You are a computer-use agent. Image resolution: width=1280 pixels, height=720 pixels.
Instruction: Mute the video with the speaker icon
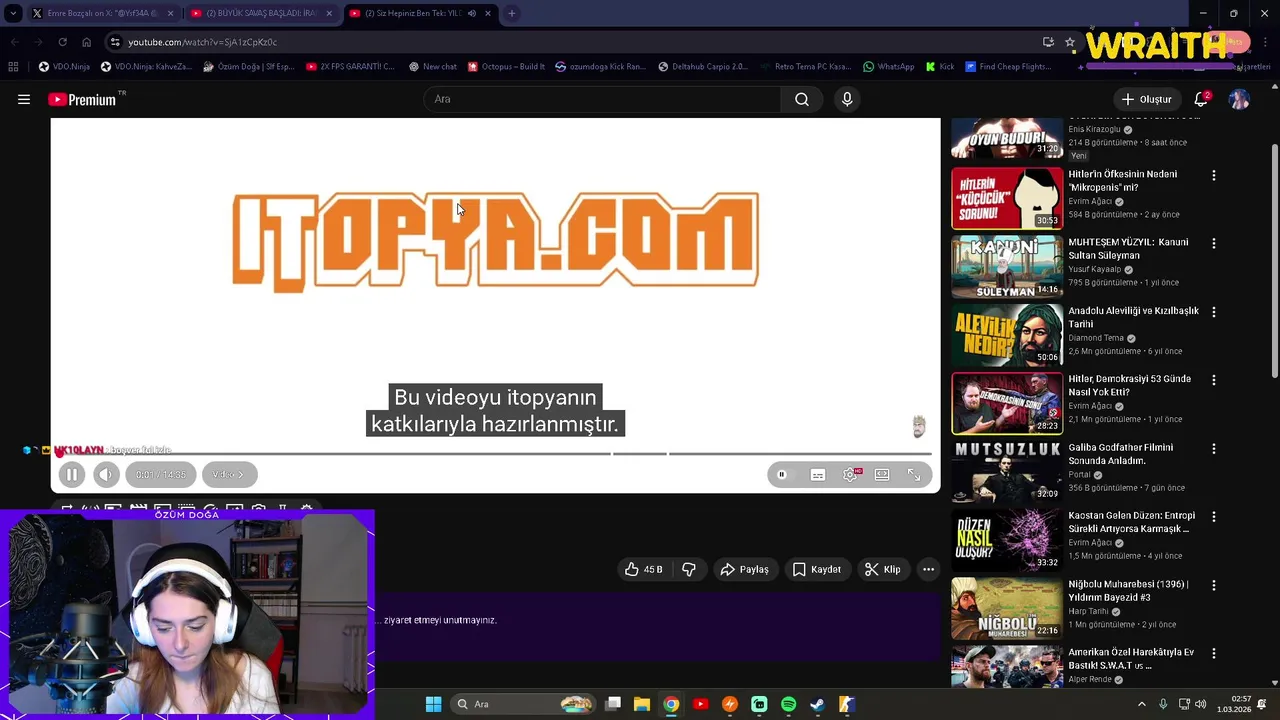106,475
